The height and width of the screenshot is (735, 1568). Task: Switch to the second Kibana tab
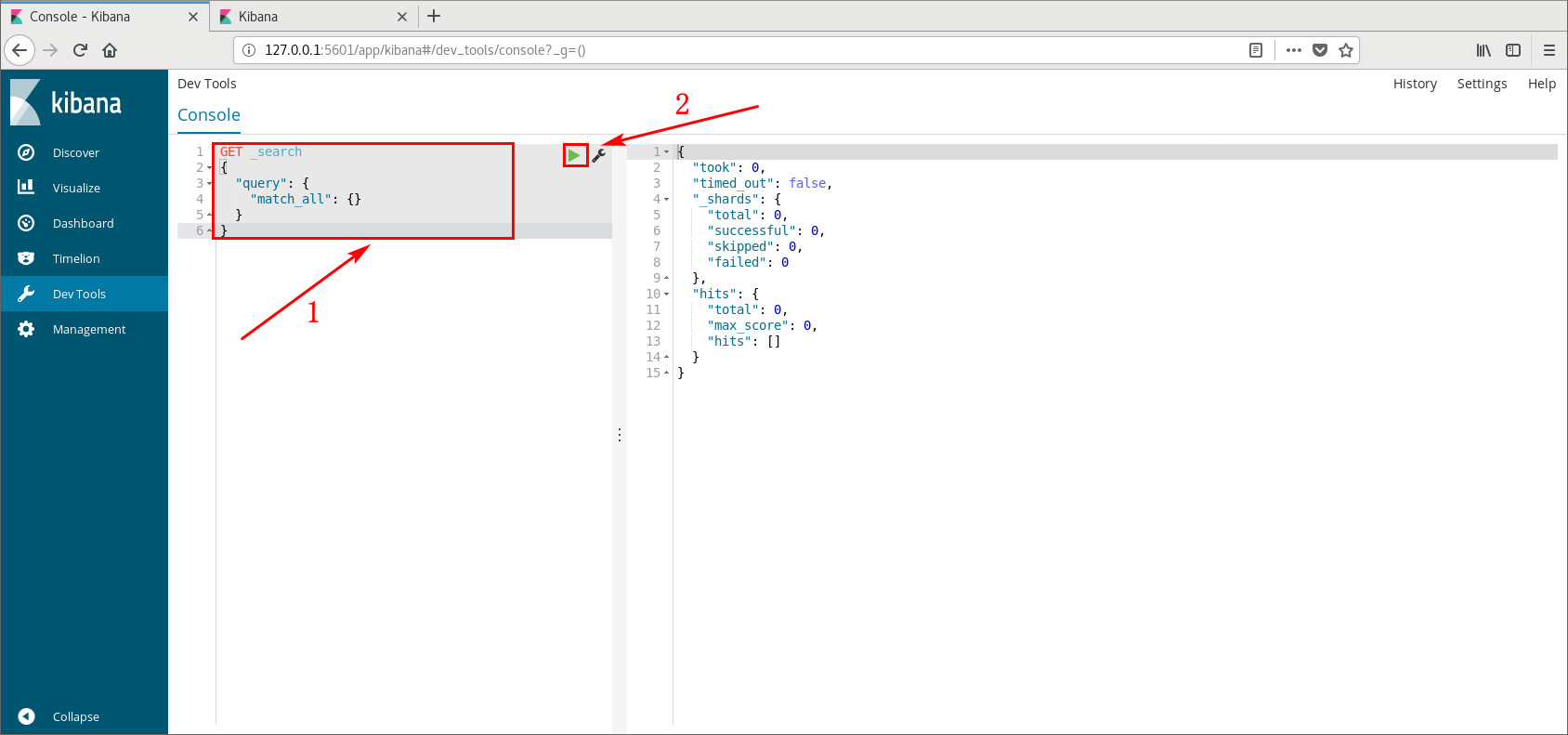click(314, 17)
